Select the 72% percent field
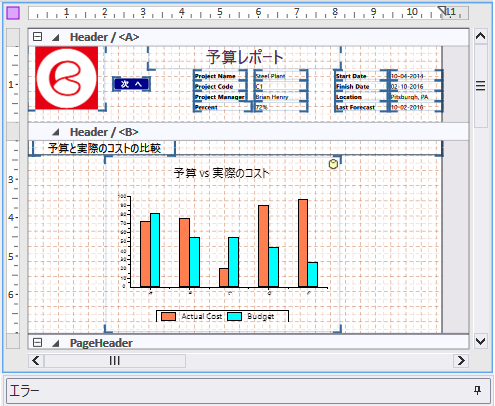 (x=280, y=107)
